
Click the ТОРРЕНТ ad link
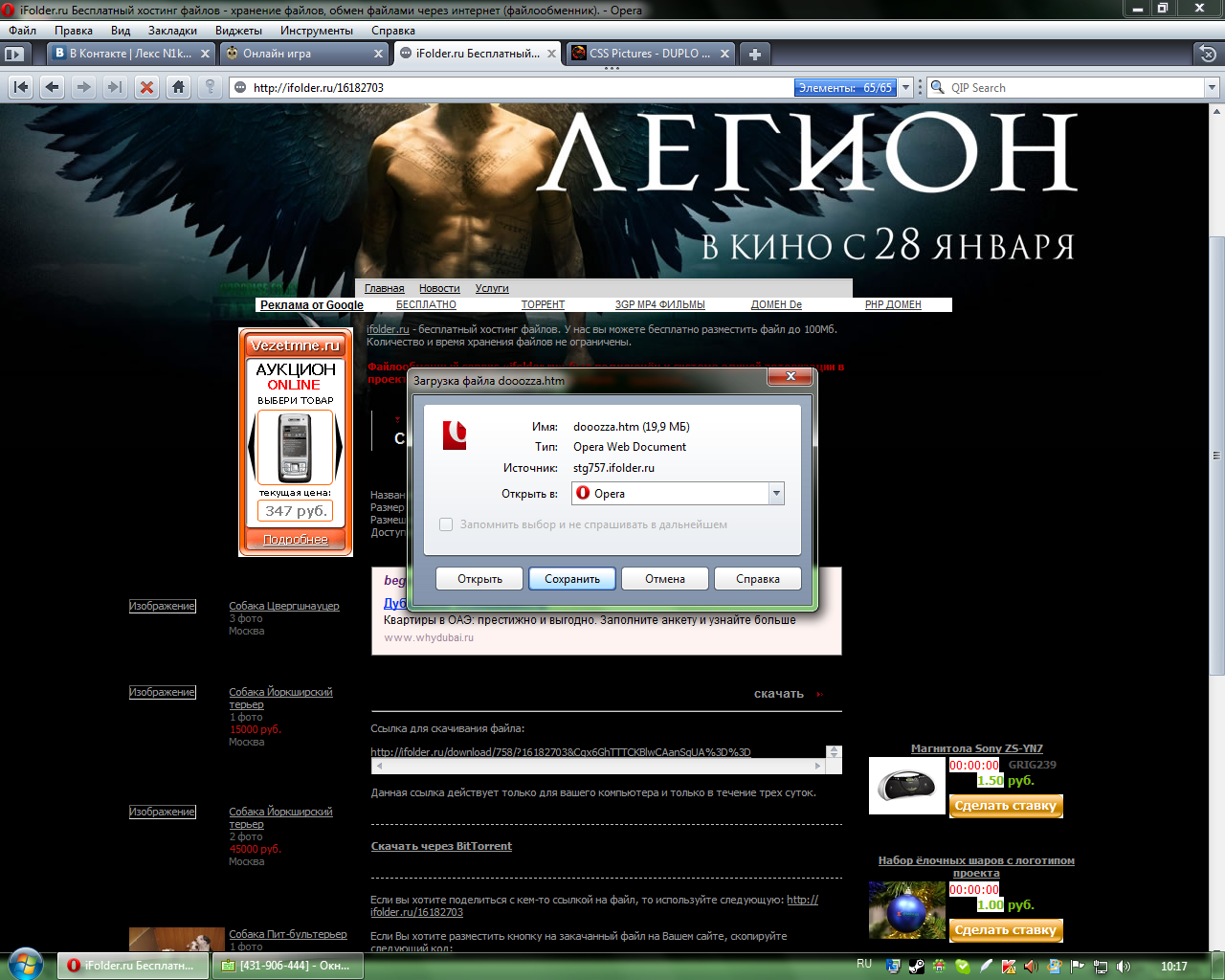543,304
